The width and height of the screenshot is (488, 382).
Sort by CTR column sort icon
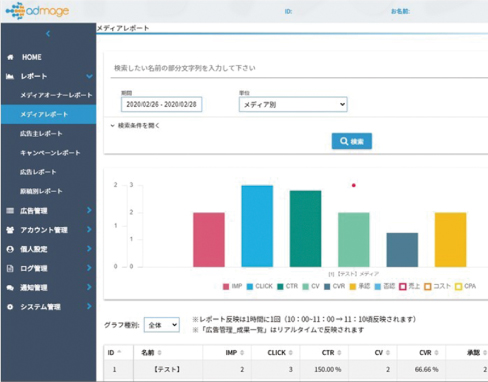pos(339,353)
